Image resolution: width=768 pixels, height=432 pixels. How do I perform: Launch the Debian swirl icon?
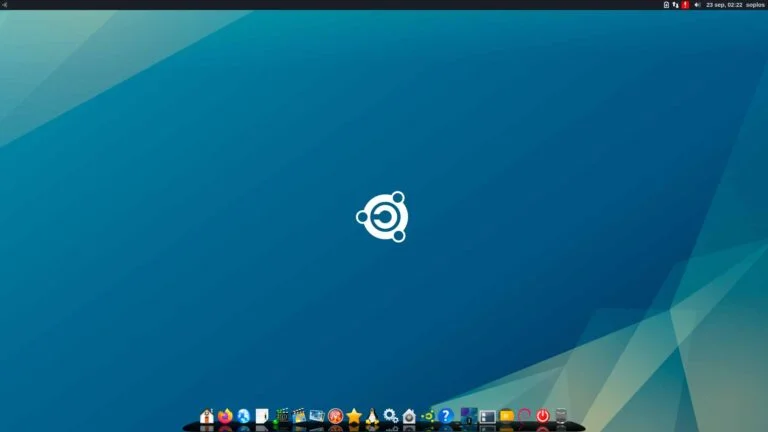click(524, 416)
